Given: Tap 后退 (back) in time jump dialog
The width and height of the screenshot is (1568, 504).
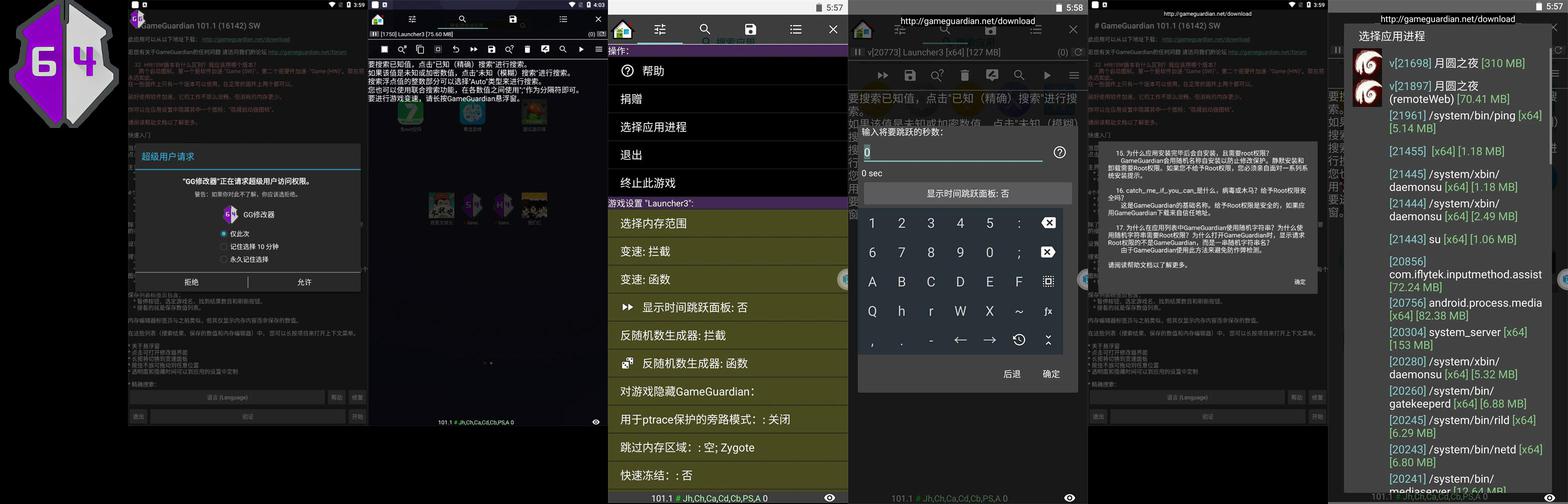Looking at the screenshot, I should click(x=1012, y=374).
